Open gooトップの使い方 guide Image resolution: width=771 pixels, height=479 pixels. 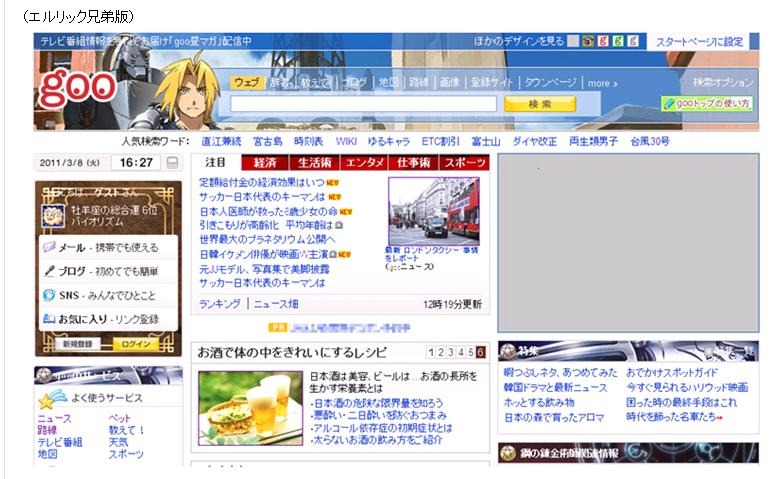click(707, 103)
